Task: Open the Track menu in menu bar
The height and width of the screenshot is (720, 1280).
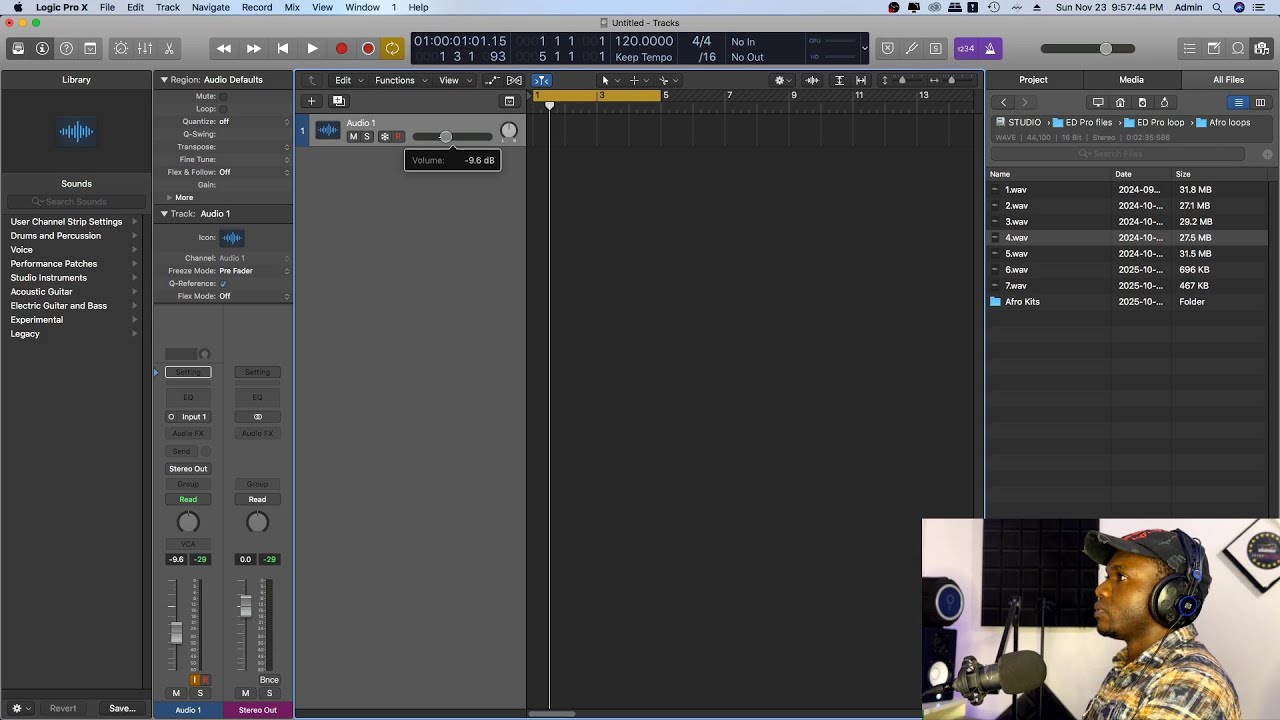Action: pyautogui.click(x=168, y=7)
